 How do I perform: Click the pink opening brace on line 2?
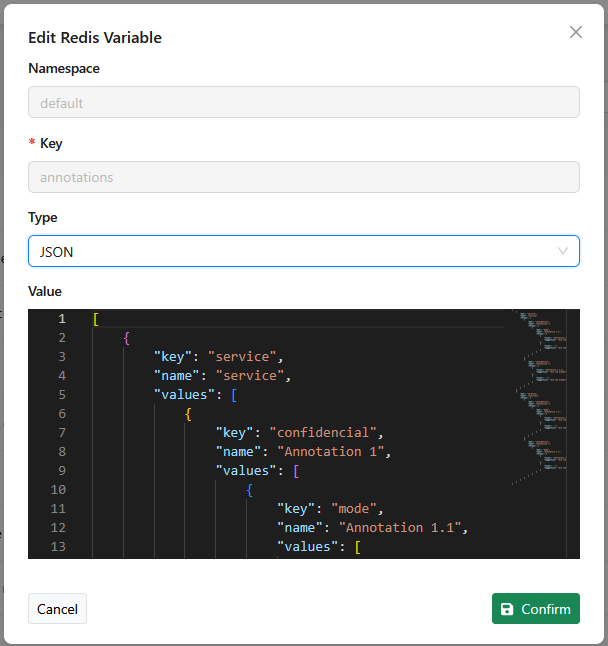click(x=126, y=338)
